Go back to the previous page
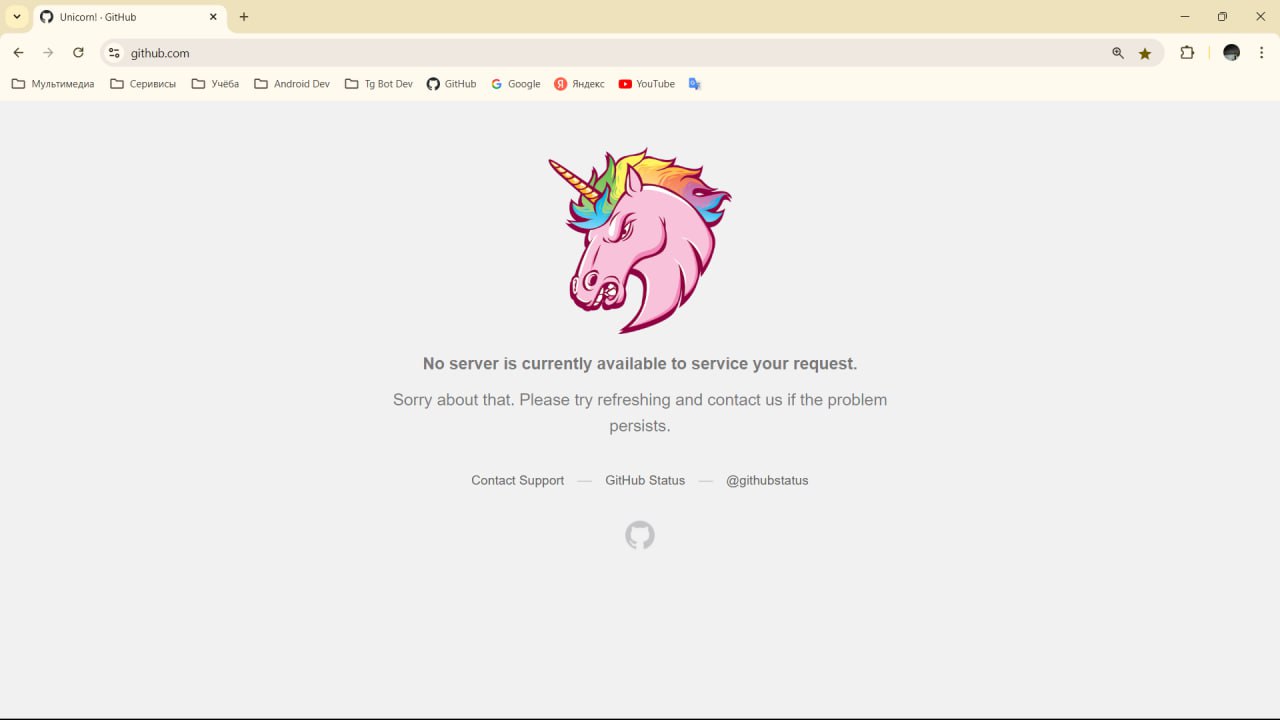 click(x=18, y=53)
